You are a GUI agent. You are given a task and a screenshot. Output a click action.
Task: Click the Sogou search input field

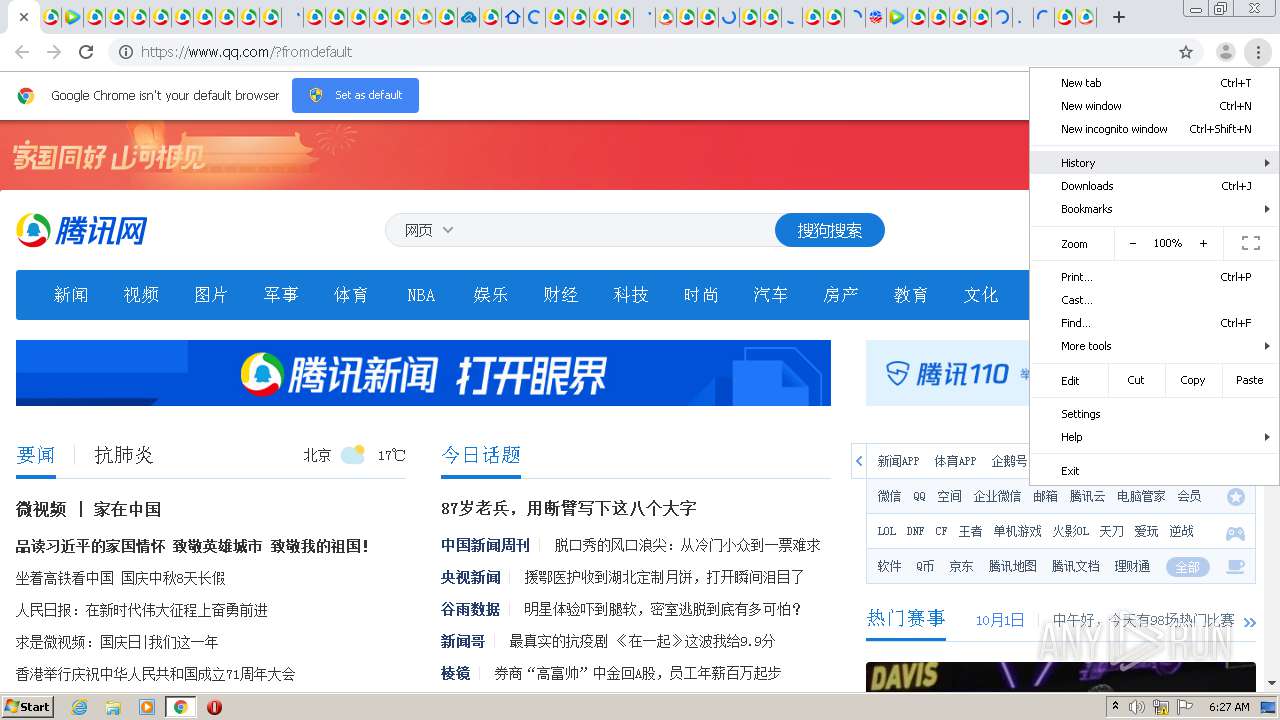[x=615, y=230]
